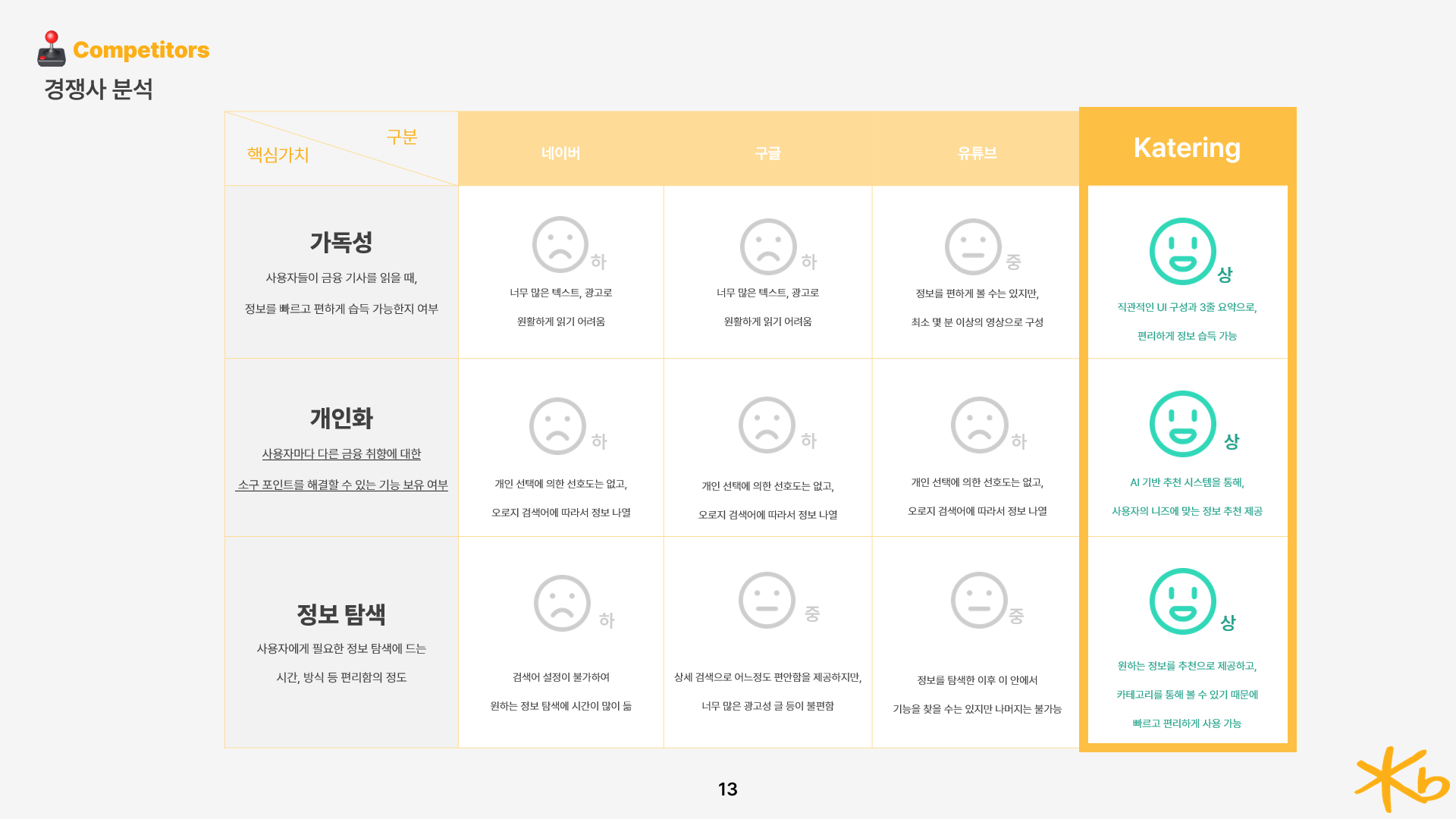Select the 네이버 column header
The image size is (1456, 819).
pos(560,153)
